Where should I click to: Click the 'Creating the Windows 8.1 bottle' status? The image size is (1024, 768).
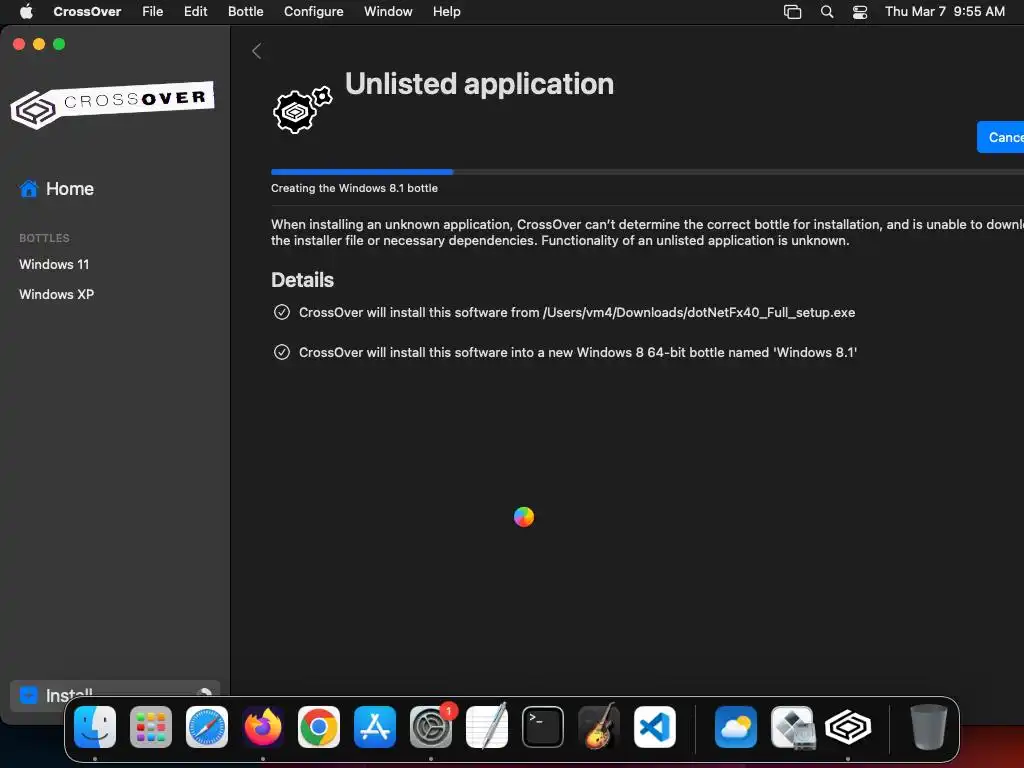(x=354, y=188)
